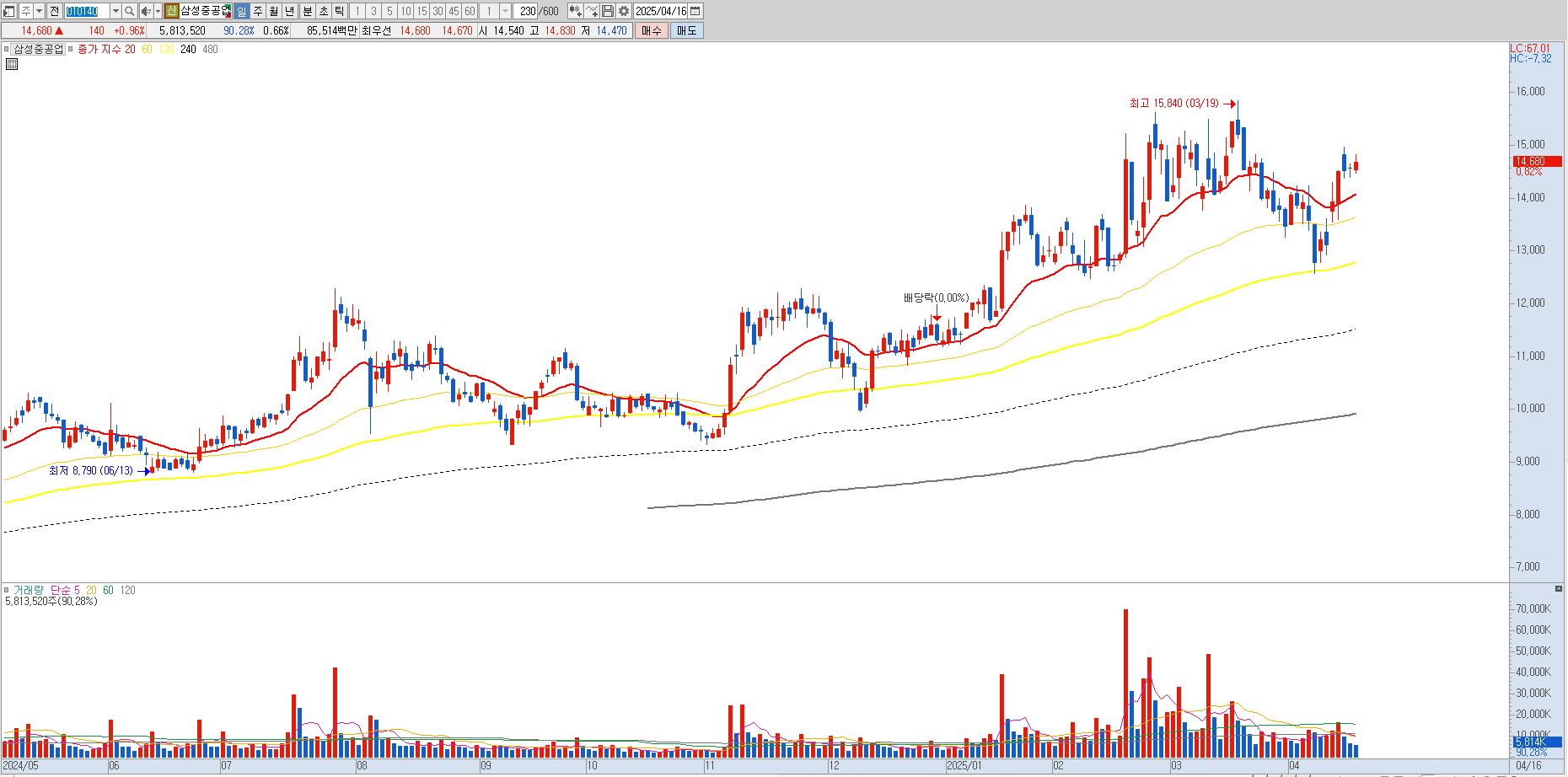Click the save chart floppy icon
Viewport: 1568px width, 777px height.
(608, 11)
